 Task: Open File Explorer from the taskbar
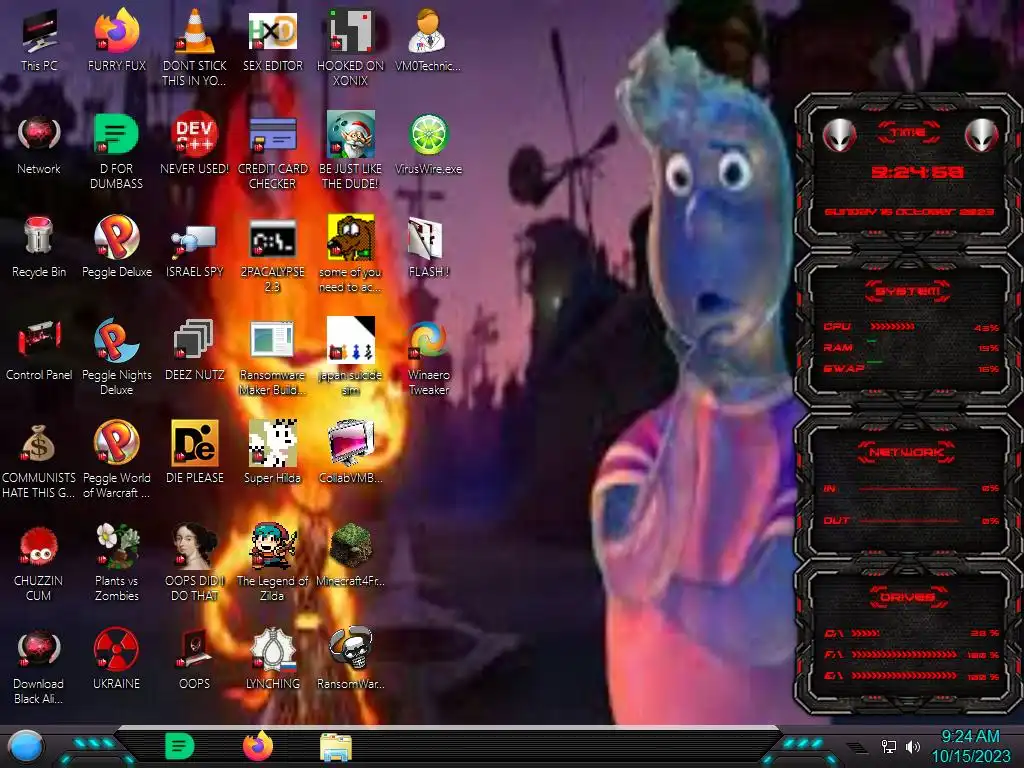(x=336, y=747)
